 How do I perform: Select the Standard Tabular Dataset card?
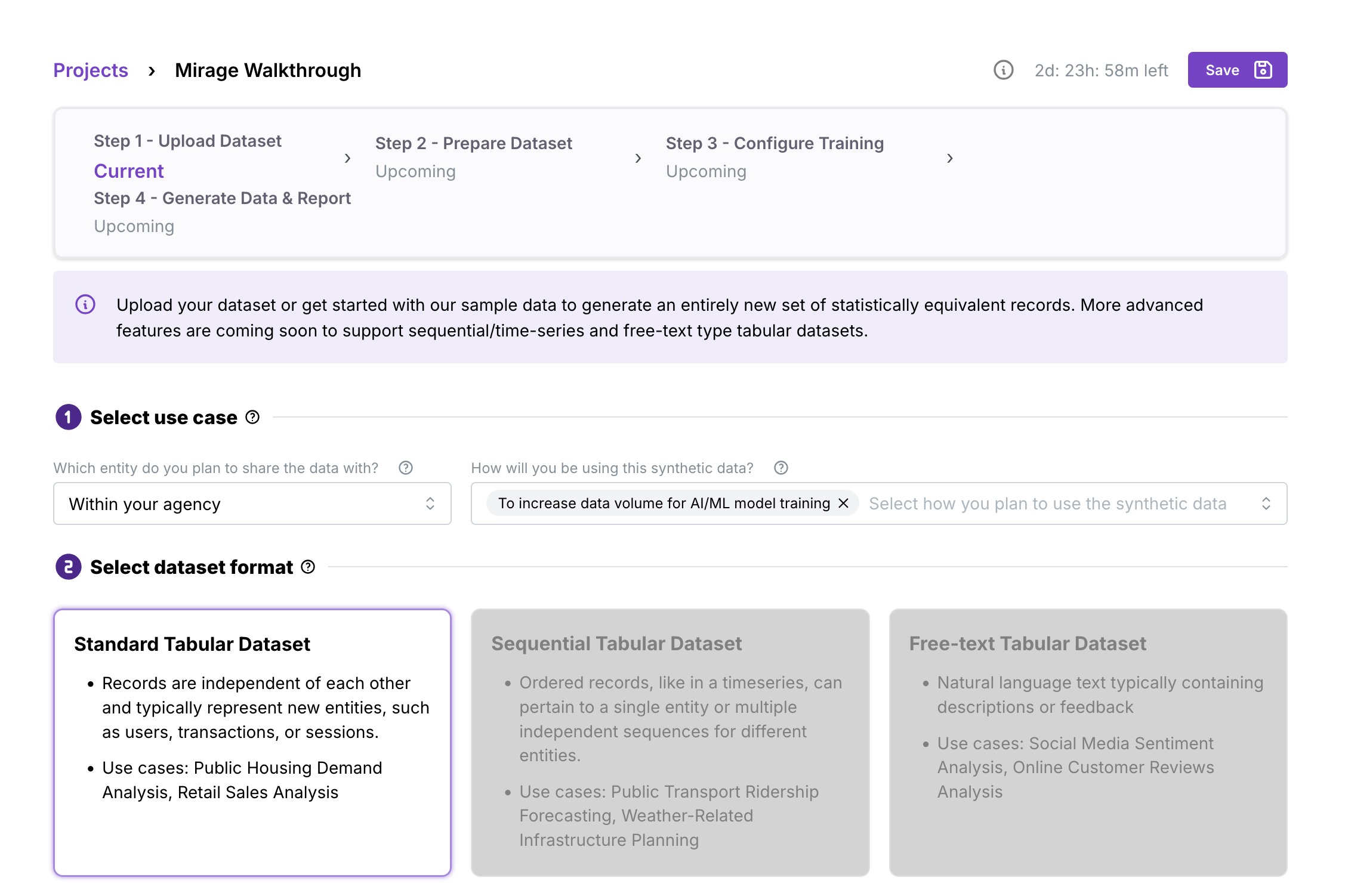point(252,742)
